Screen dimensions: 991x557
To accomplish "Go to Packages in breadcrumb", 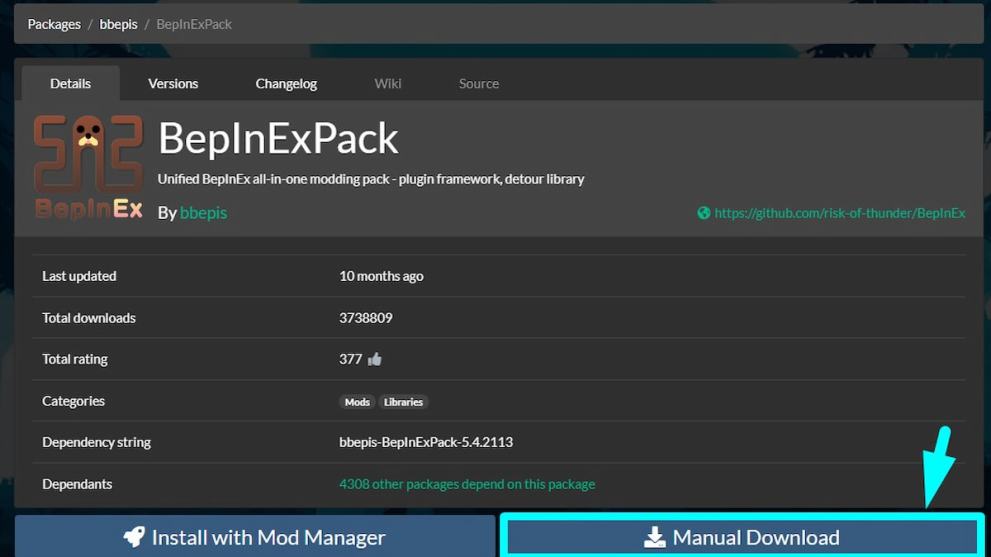I will (x=54, y=24).
